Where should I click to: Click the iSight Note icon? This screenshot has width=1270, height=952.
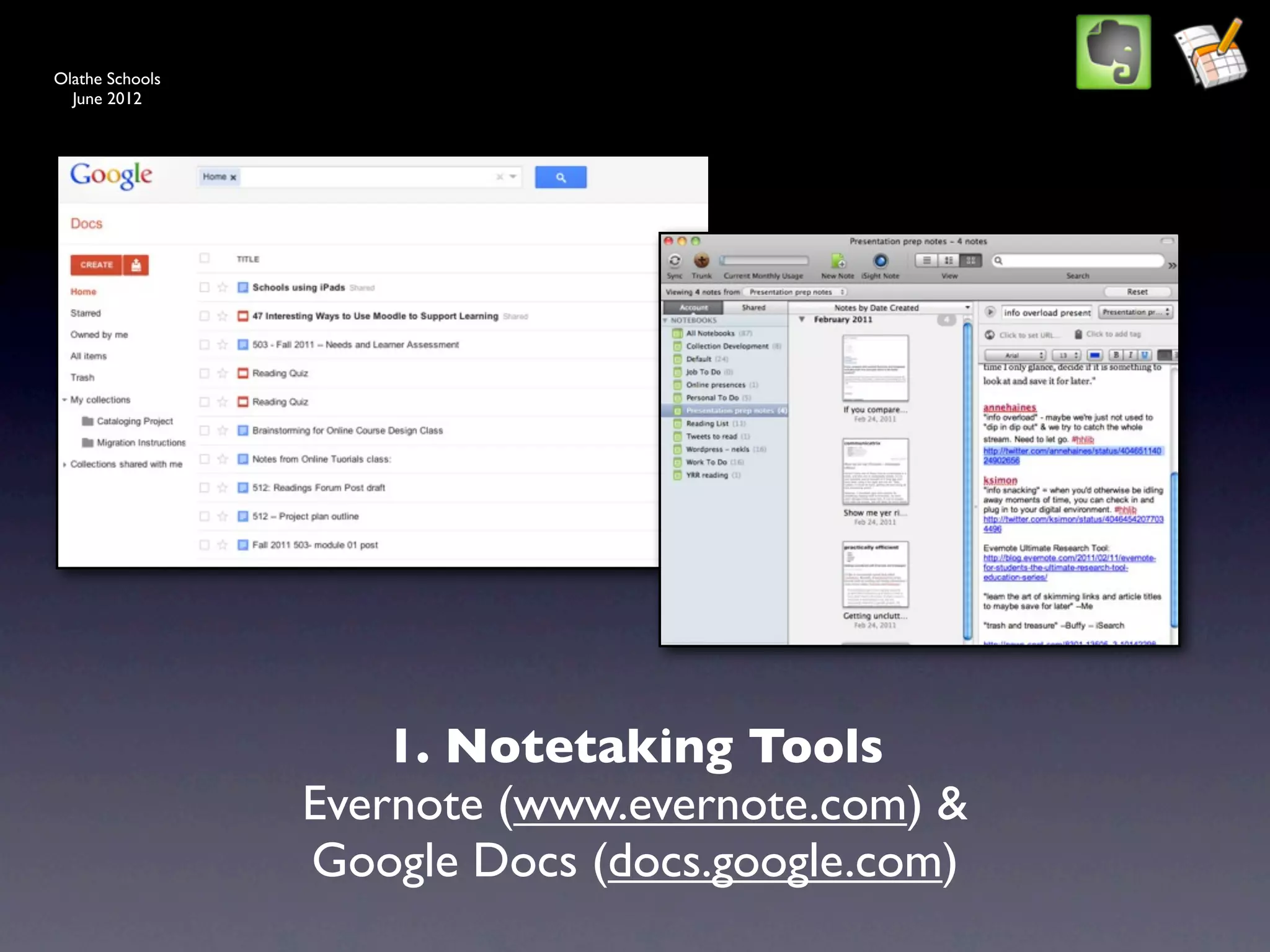click(x=881, y=261)
